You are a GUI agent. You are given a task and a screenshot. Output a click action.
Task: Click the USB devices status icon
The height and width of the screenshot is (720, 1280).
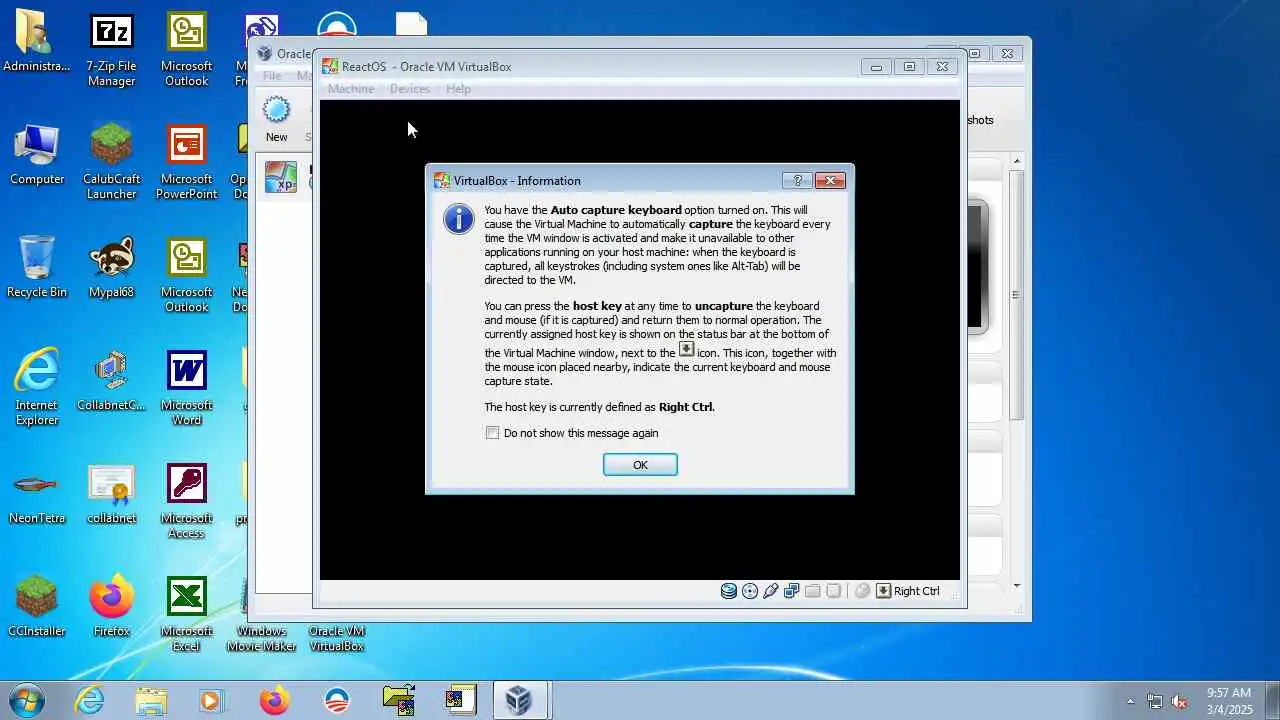(771, 591)
